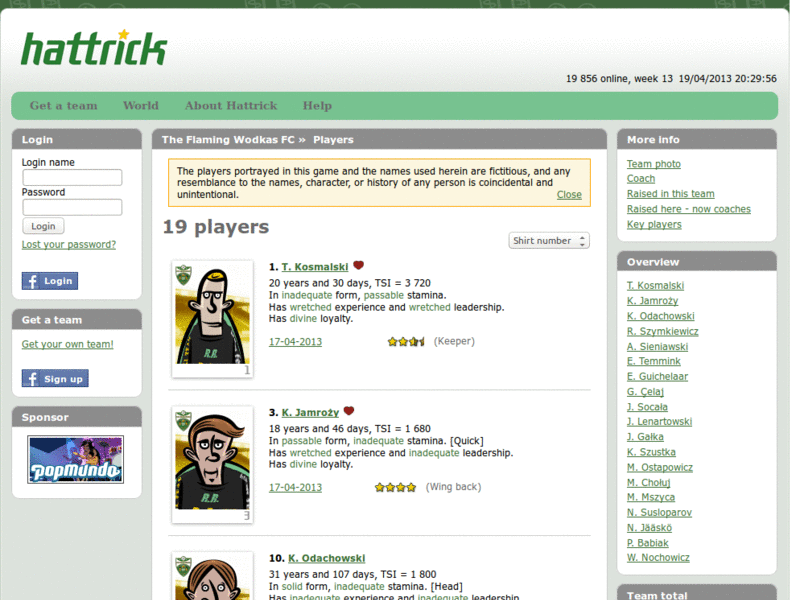
Task: Click the heart icon beside K. Jamroży
Action: pos(349,411)
